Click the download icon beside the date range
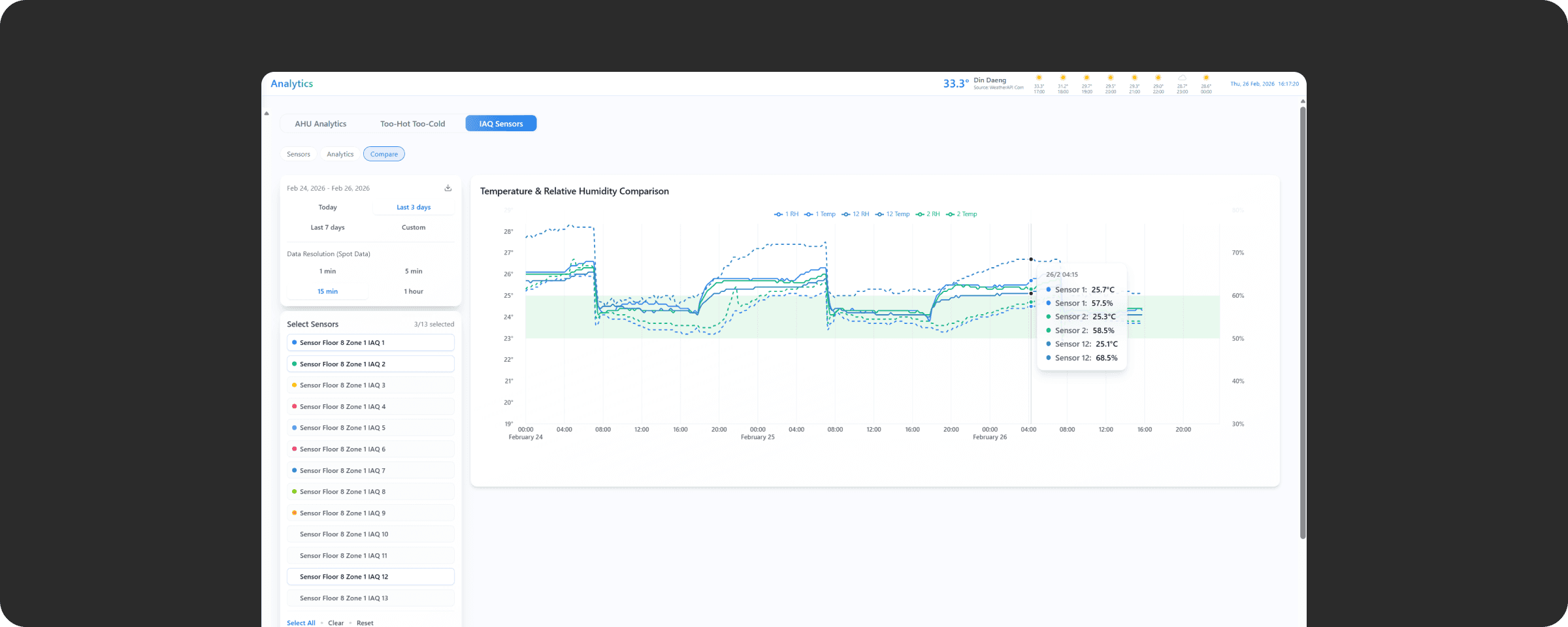This screenshot has height=627, width=1568. click(448, 188)
